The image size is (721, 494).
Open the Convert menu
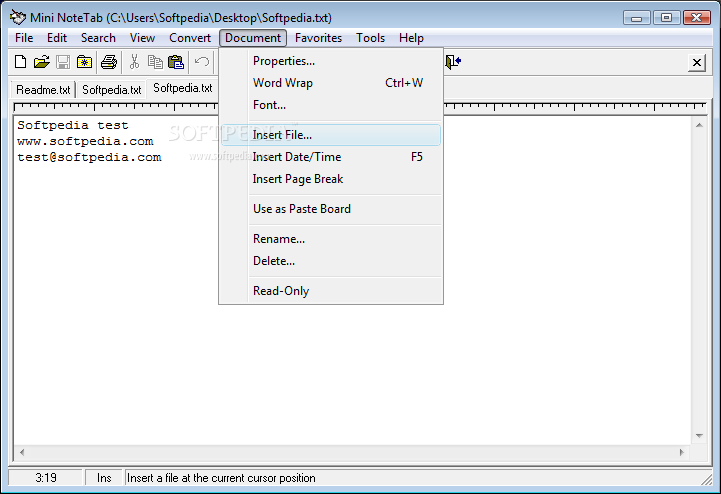pos(190,38)
